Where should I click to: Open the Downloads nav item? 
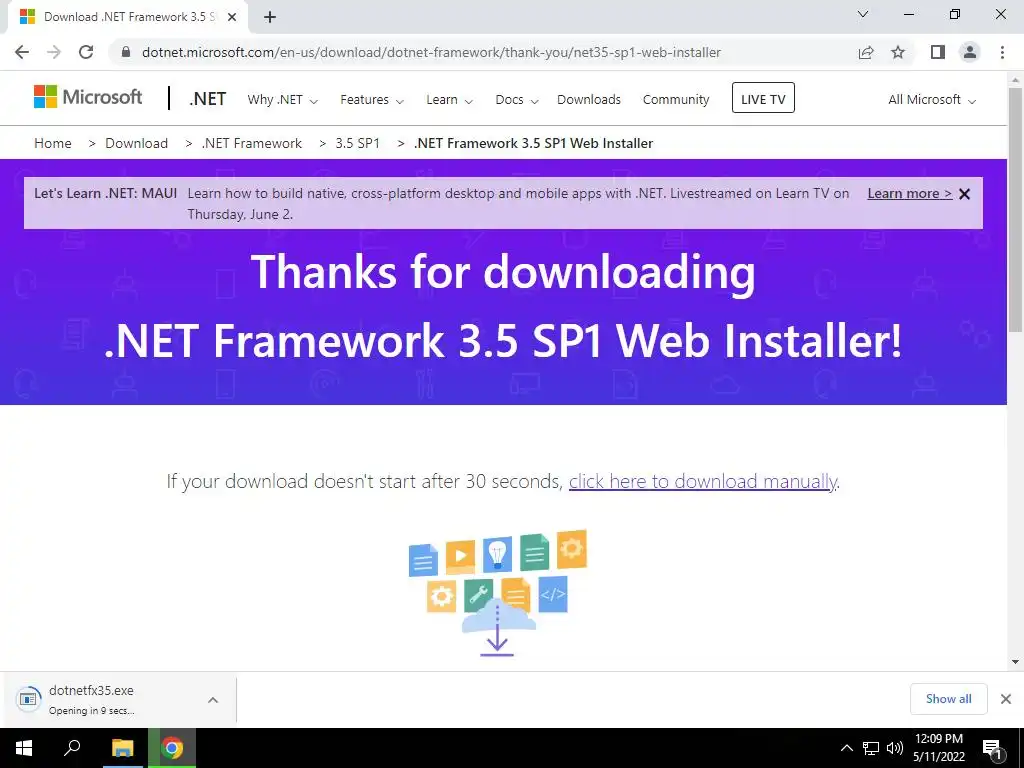(589, 100)
